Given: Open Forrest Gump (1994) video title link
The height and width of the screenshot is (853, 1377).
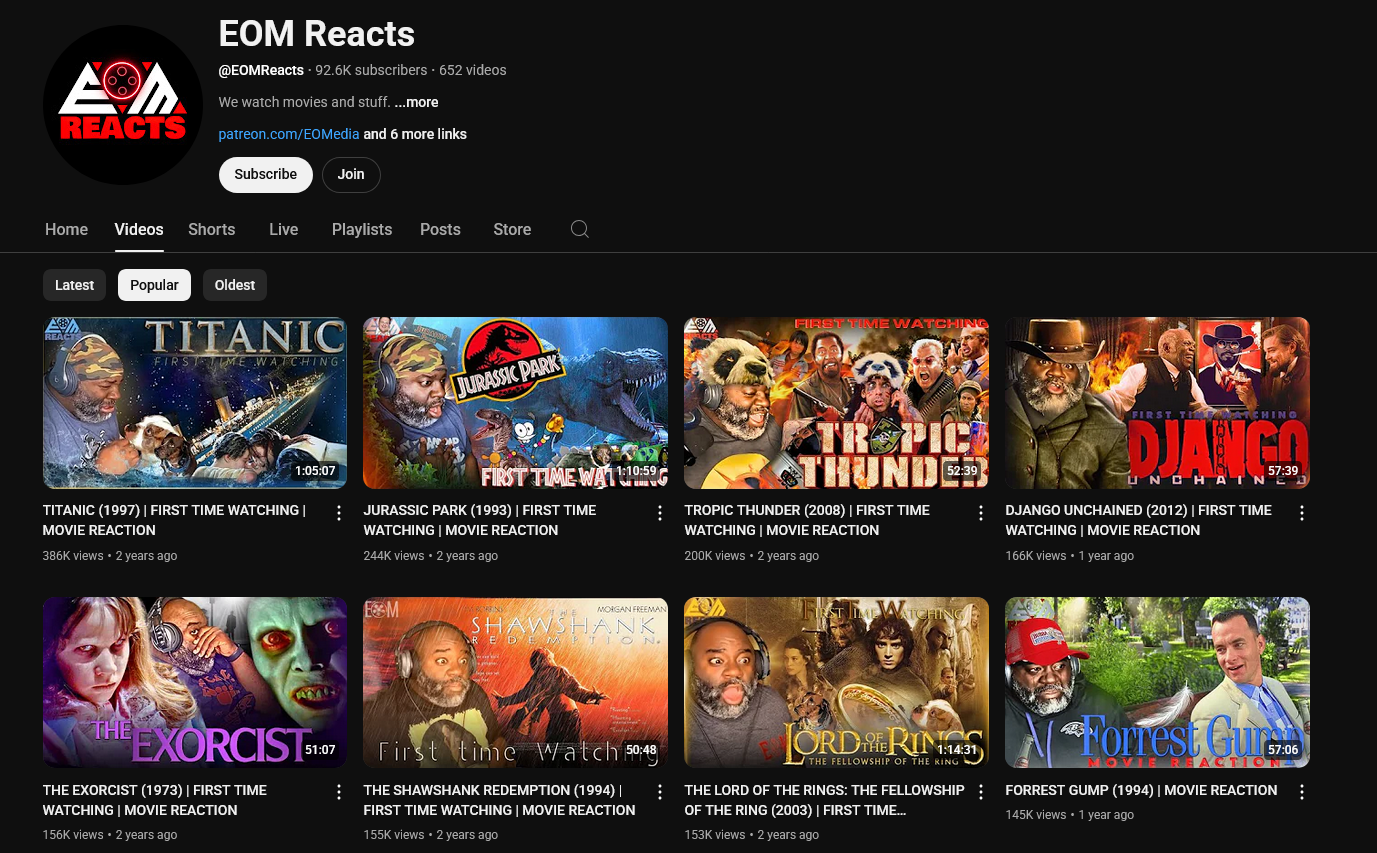Looking at the screenshot, I should [1142, 790].
